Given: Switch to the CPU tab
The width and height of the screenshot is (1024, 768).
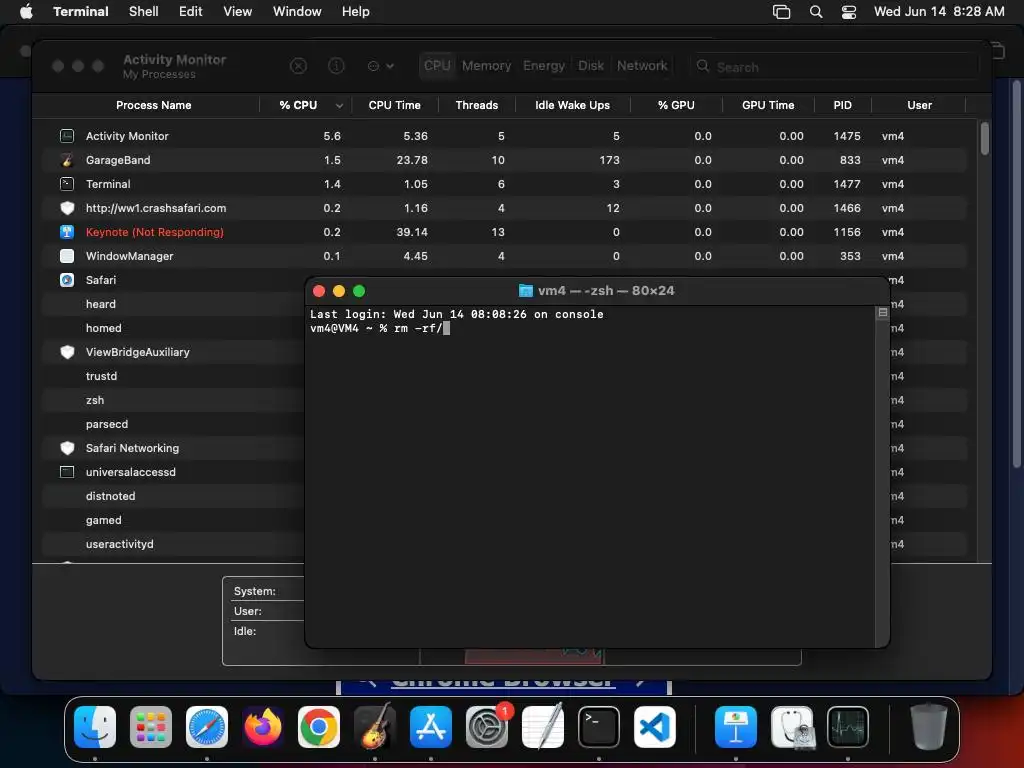Looking at the screenshot, I should click(437, 66).
